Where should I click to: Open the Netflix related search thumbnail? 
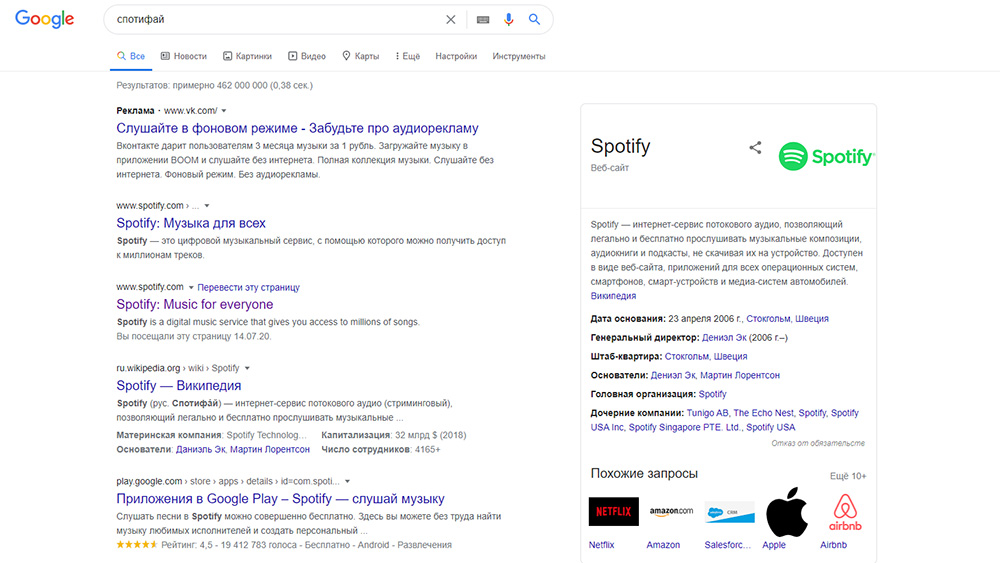coord(613,511)
